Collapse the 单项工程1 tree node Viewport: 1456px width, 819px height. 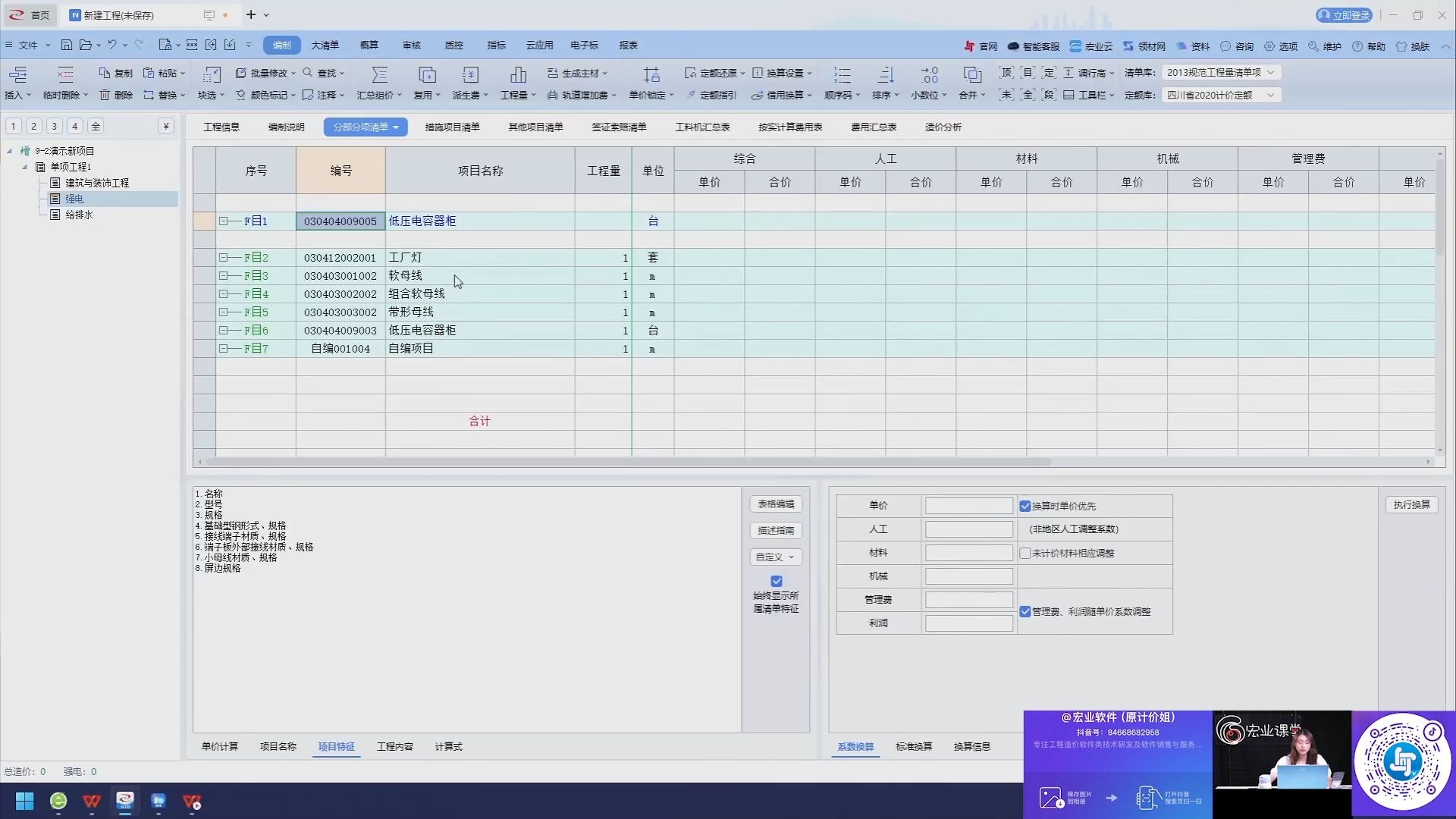coord(25,166)
